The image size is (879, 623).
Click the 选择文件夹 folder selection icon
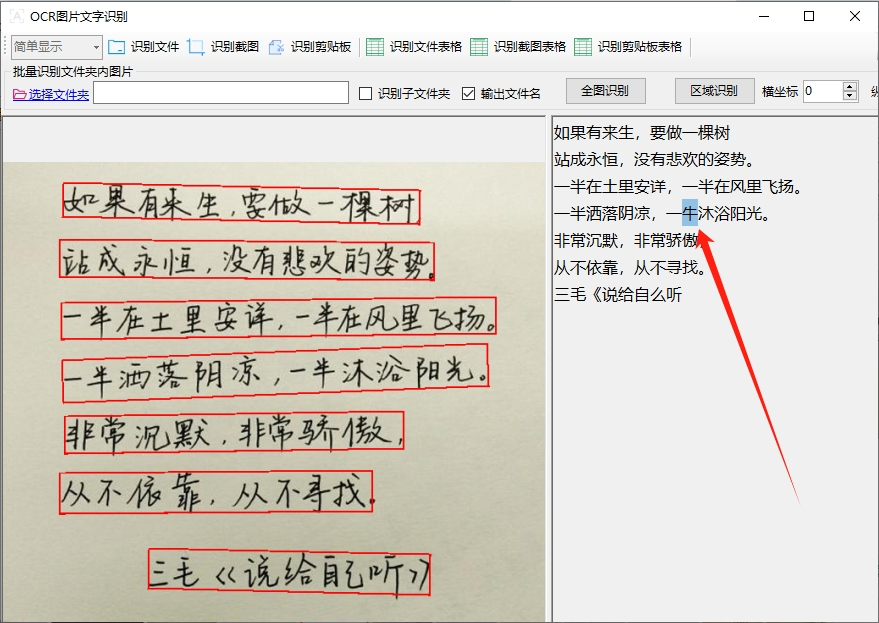tap(19, 92)
